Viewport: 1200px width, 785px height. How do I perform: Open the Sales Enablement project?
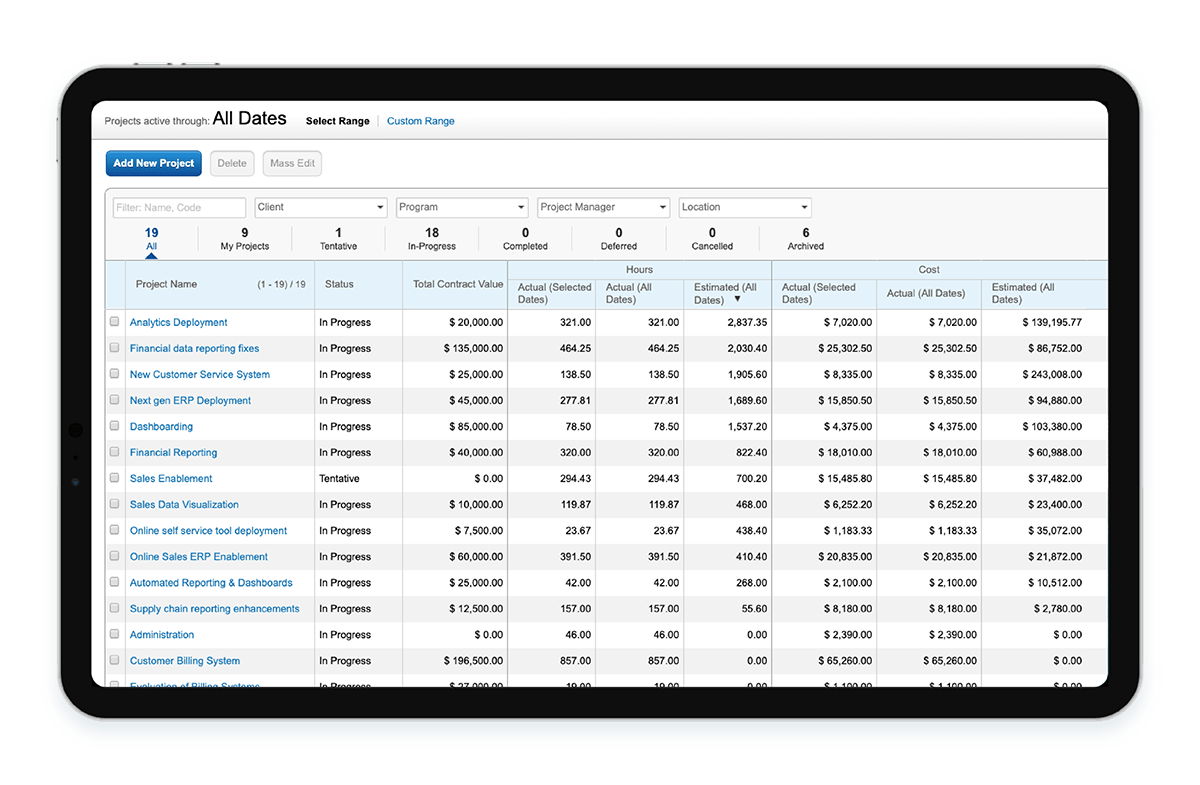pyautogui.click(x=171, y=478)
